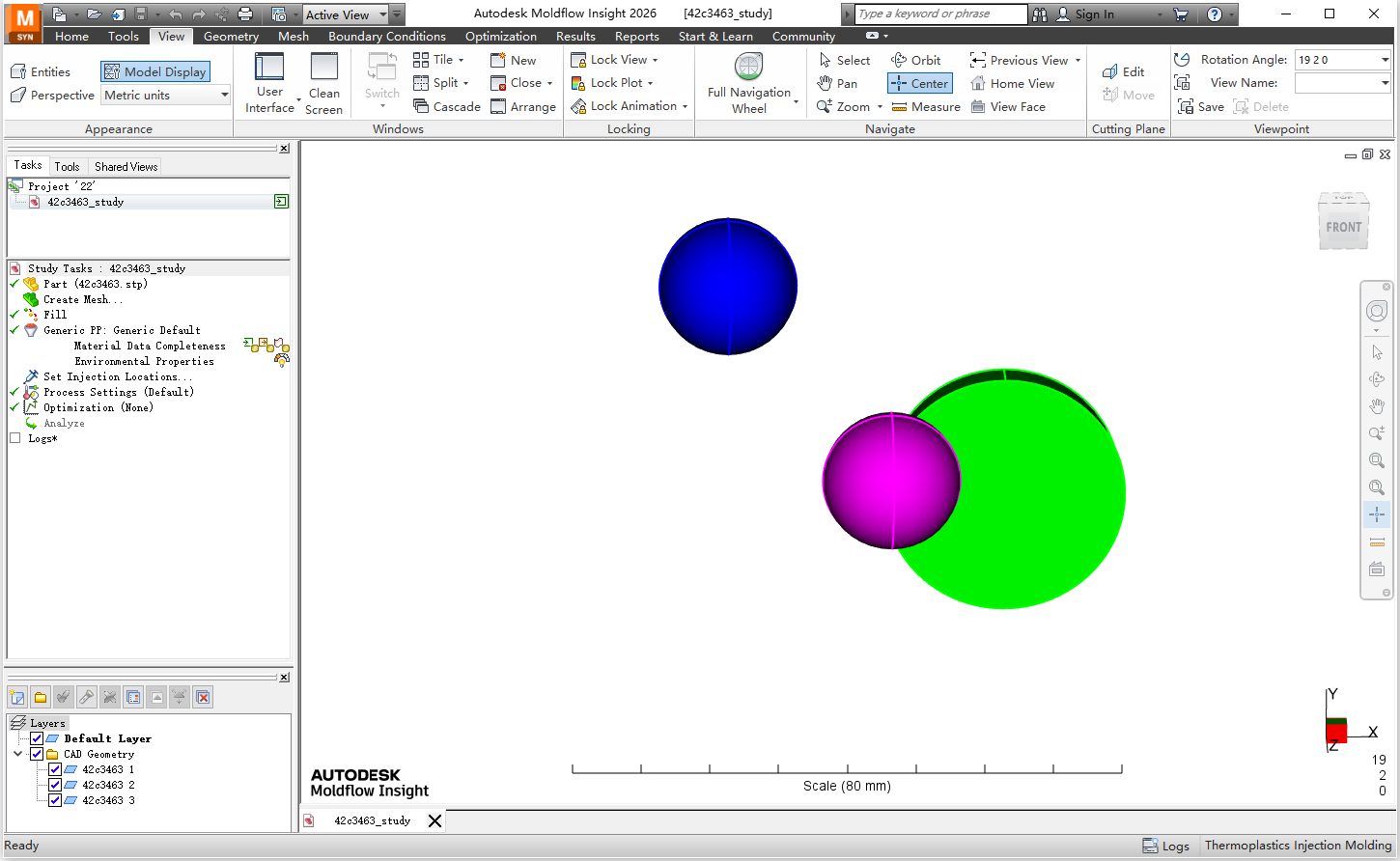Click the yellow folder icon in layers toolbar
The width and height of the screenshot is (1400, 861).
pyautogui.click(x=41, y=697)
